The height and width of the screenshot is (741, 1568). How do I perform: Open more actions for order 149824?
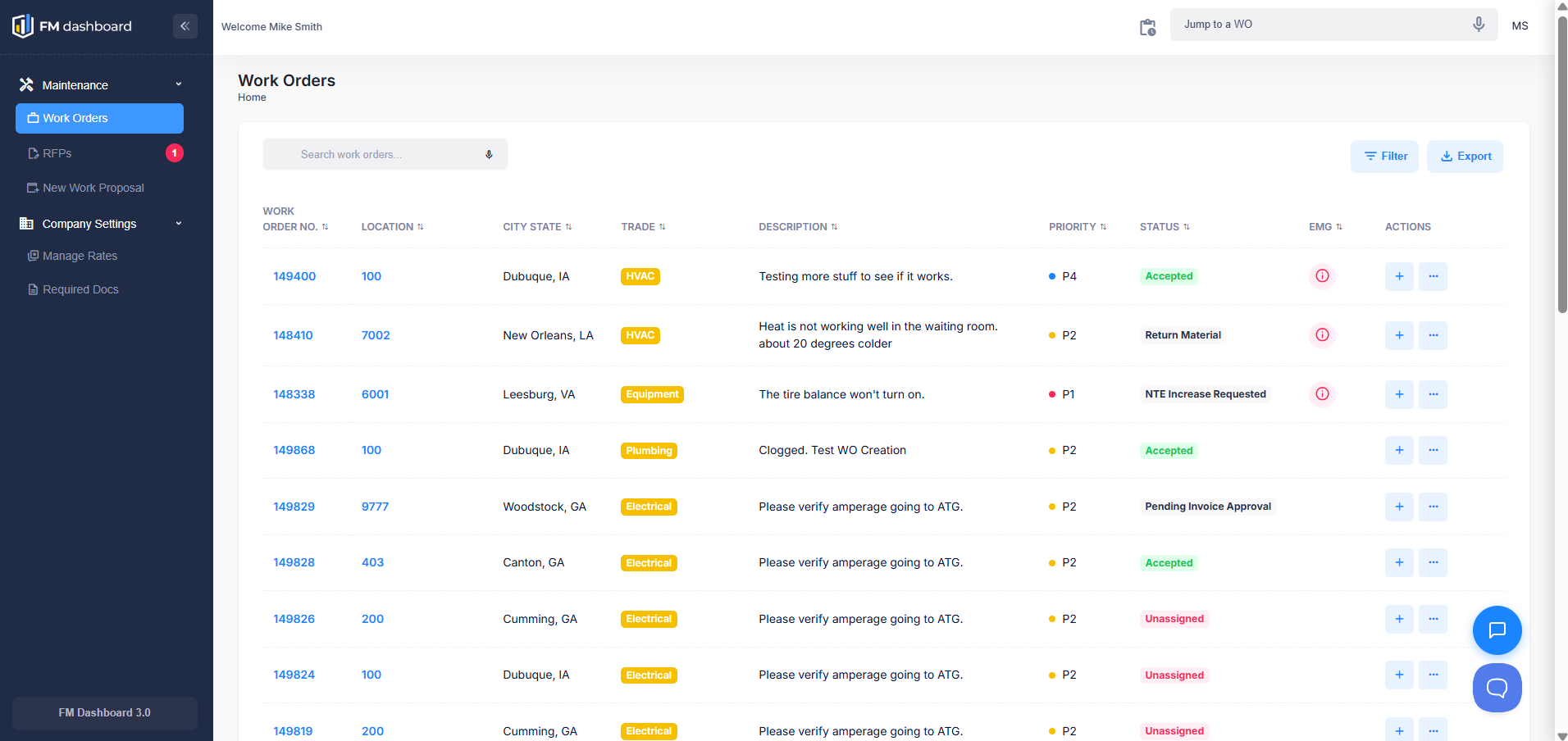point(1434,675)
